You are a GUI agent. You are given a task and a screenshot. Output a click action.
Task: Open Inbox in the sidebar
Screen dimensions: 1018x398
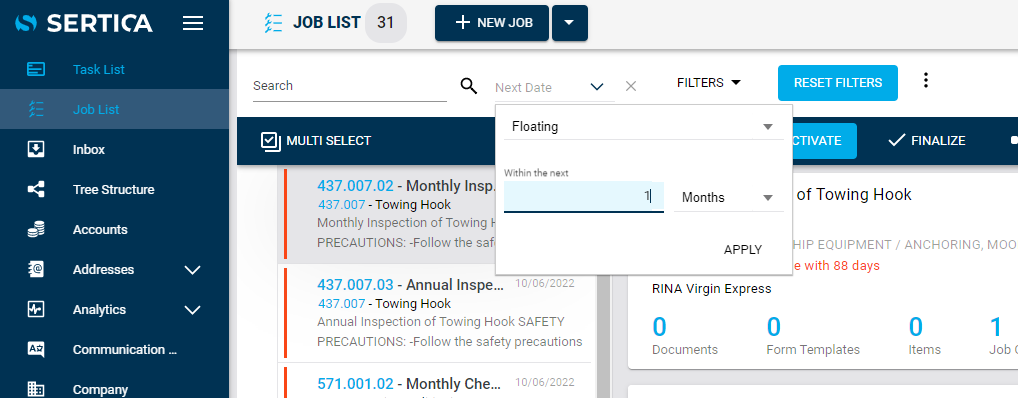coord(89,149)
